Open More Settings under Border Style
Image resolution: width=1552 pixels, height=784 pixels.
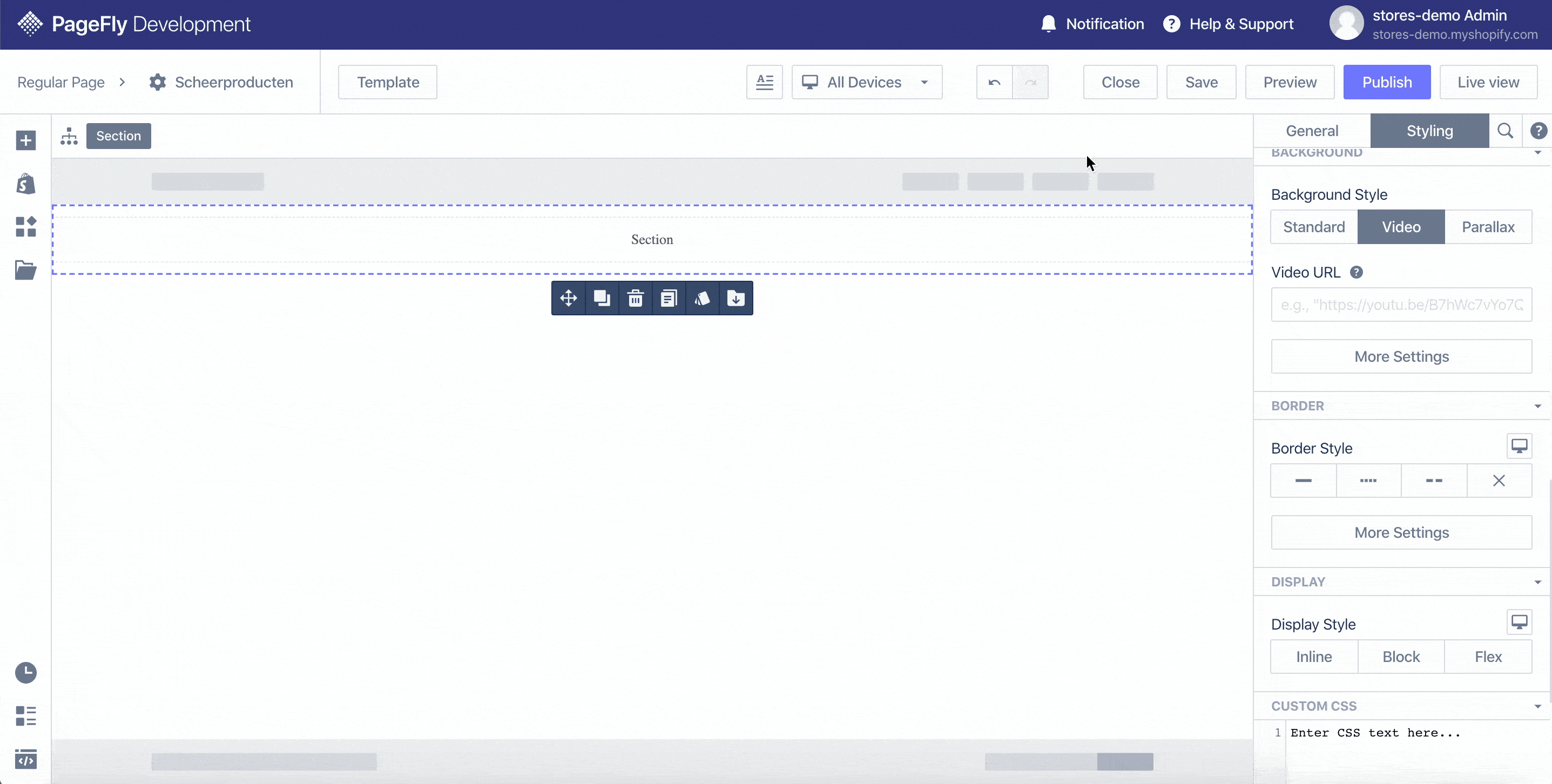(x=1401, y=533)
